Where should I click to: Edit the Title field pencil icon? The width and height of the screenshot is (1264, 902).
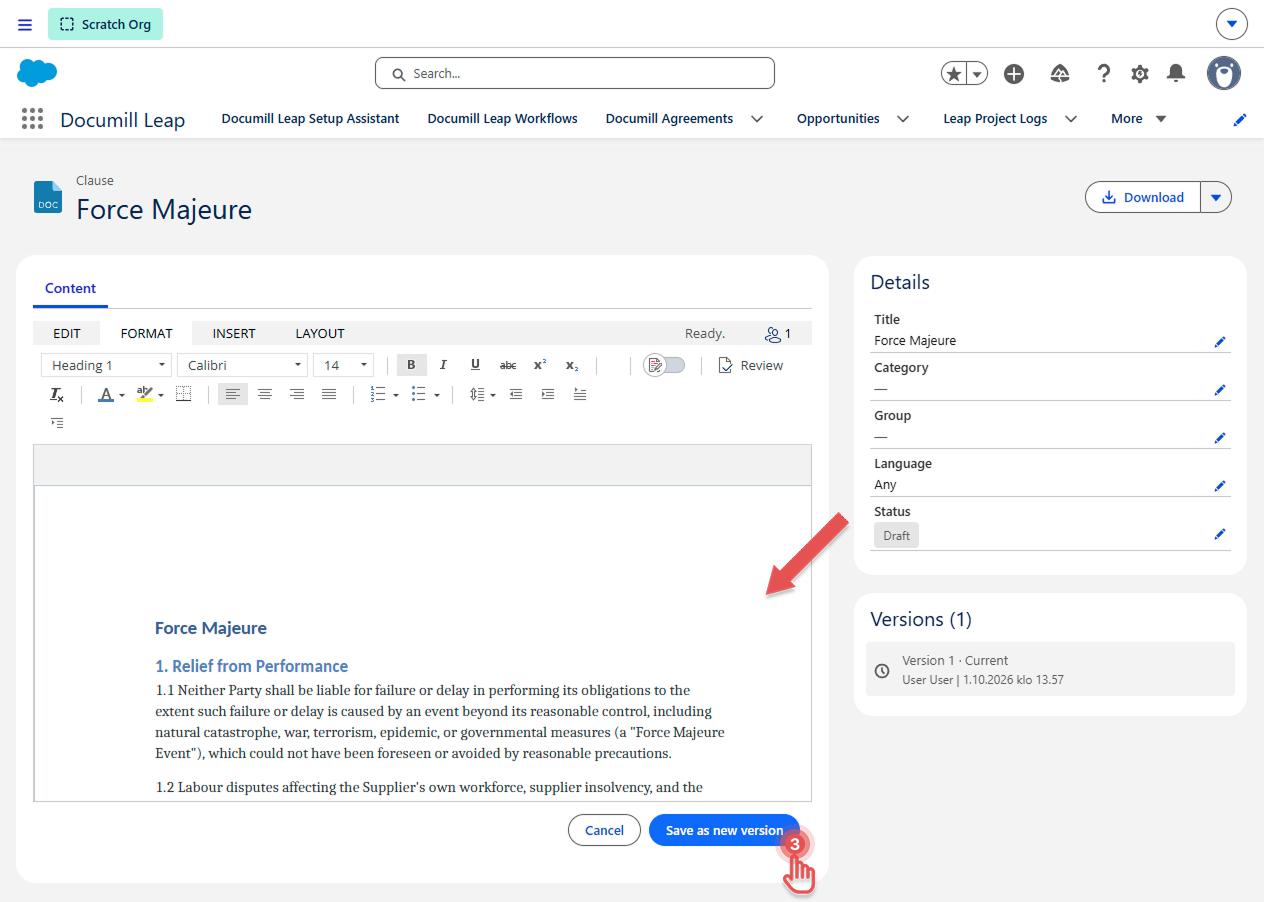pyautogui.click(x=1220, y=341)
